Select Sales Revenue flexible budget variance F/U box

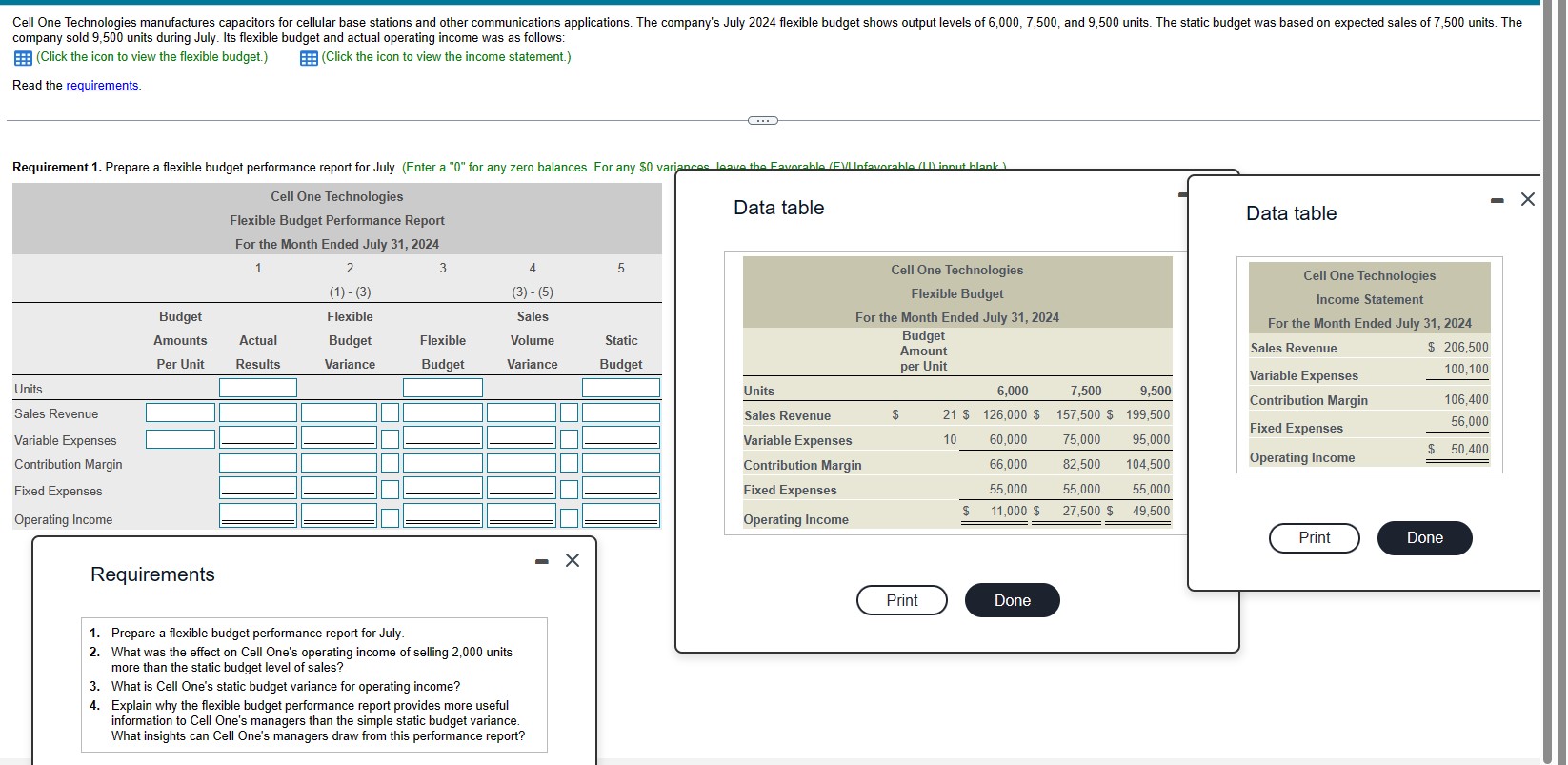pyautogui.click(x=390, y=413)
